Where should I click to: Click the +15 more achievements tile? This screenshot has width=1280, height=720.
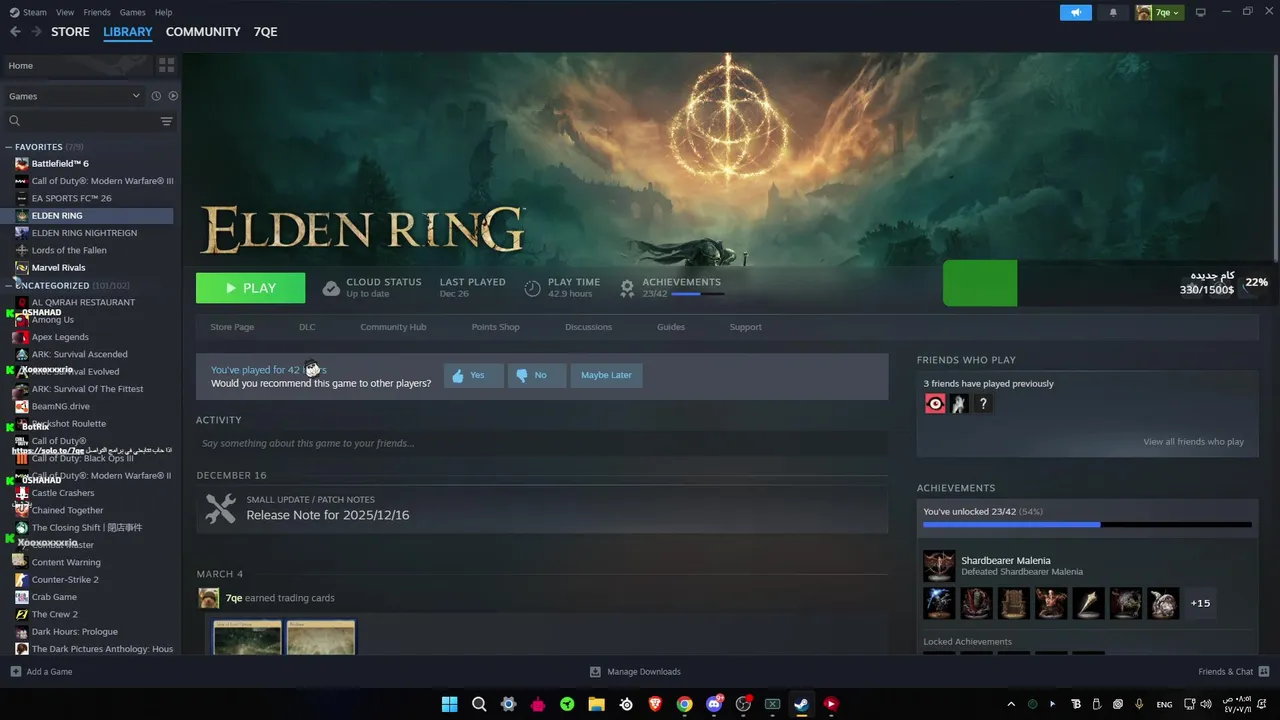(x=1200, y=603)
